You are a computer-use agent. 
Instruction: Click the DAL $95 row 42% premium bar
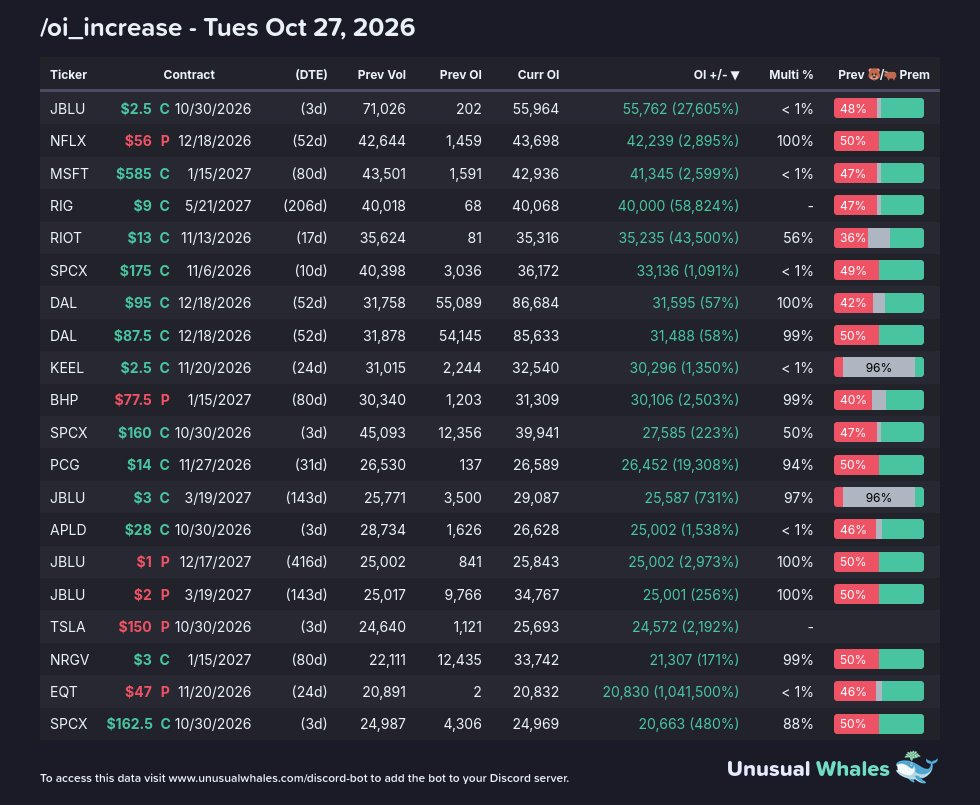pyautogui.click(x=879, y=302)
